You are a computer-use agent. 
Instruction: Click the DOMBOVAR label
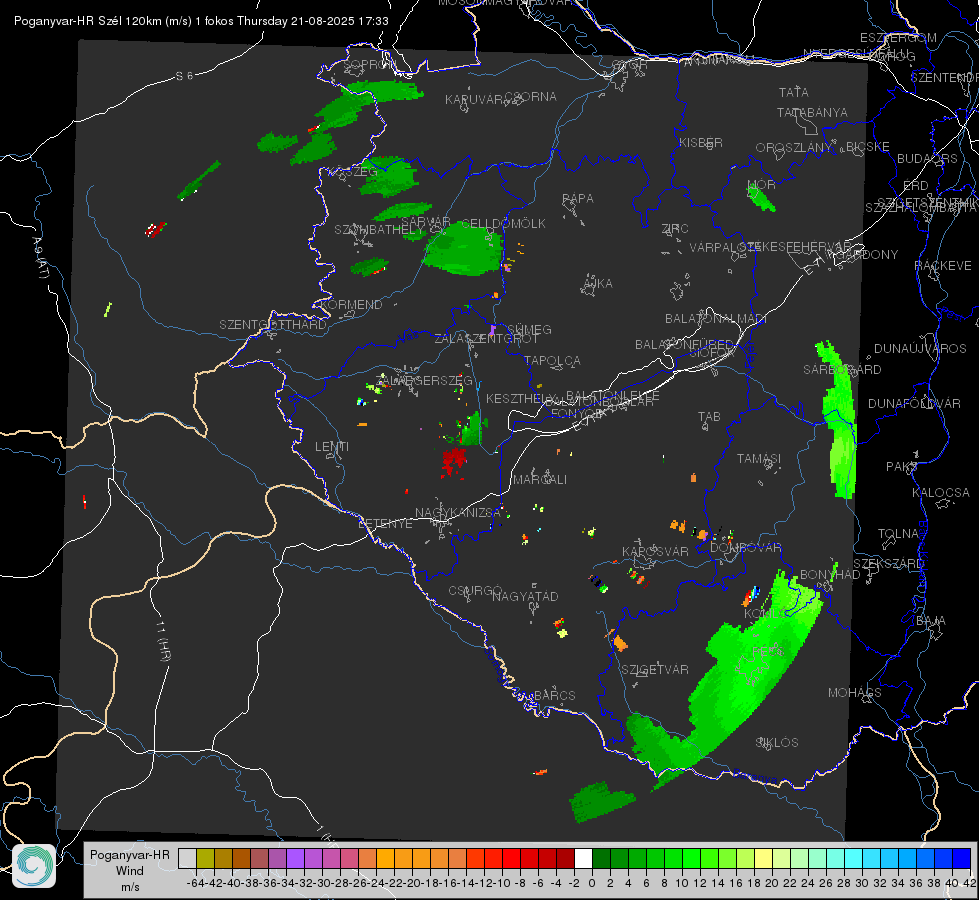(745, 548)
